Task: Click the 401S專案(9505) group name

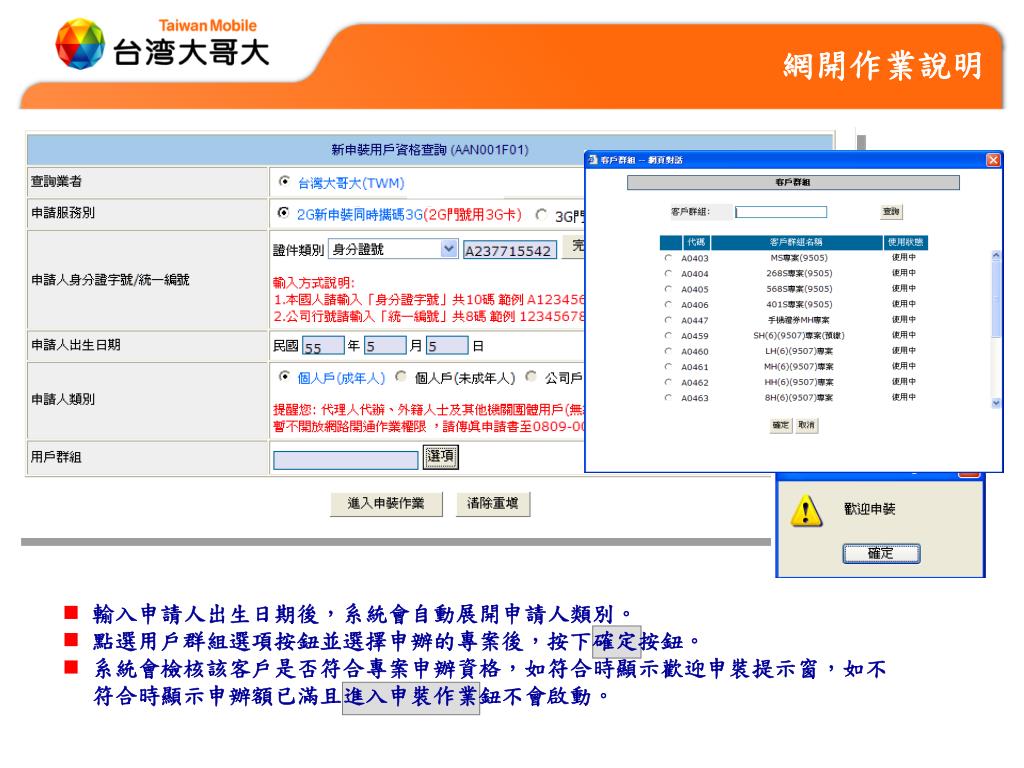Action: (799, 304)
